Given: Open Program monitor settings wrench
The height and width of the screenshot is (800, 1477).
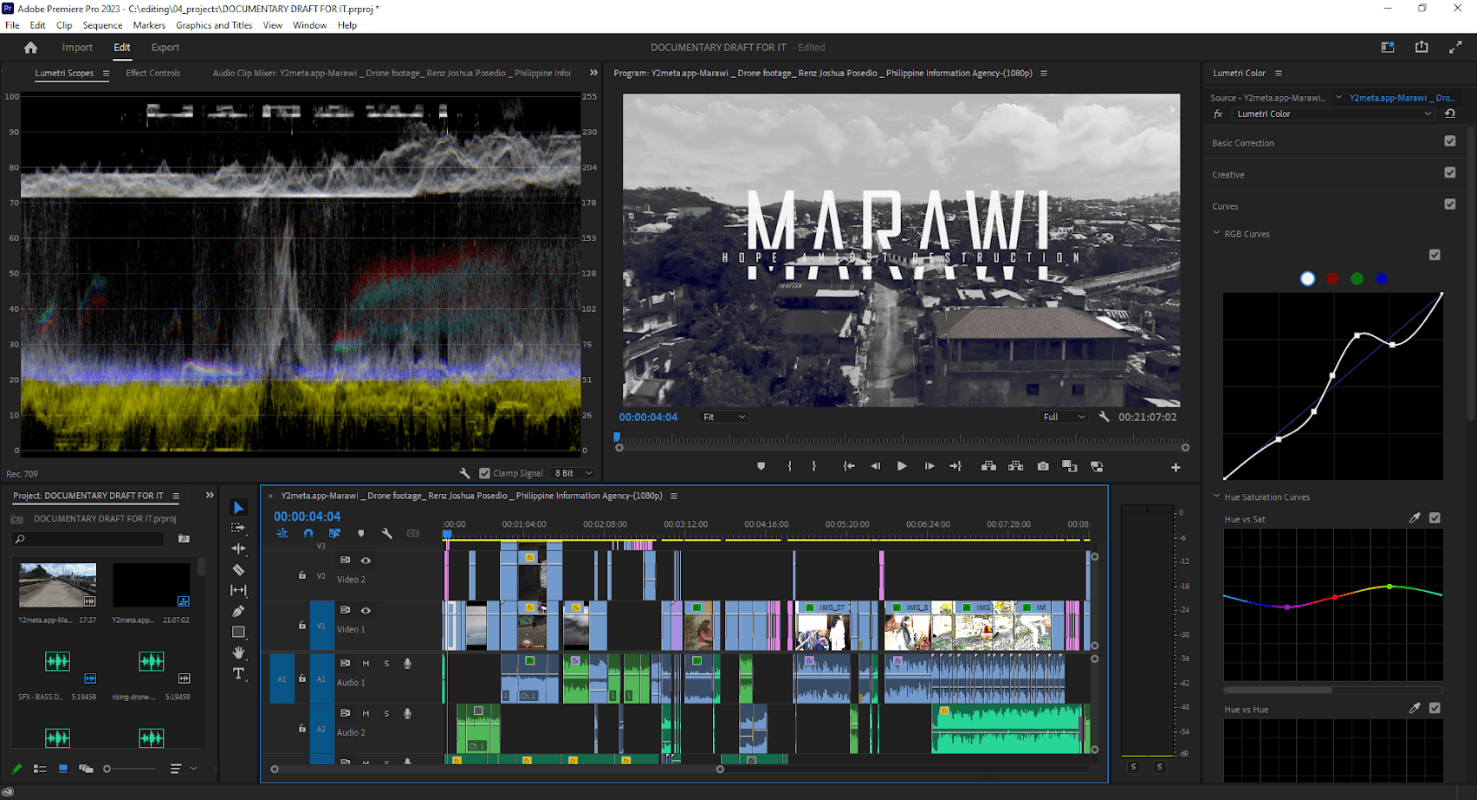Looking at the screenshot, I should (x=1104, y=417).
